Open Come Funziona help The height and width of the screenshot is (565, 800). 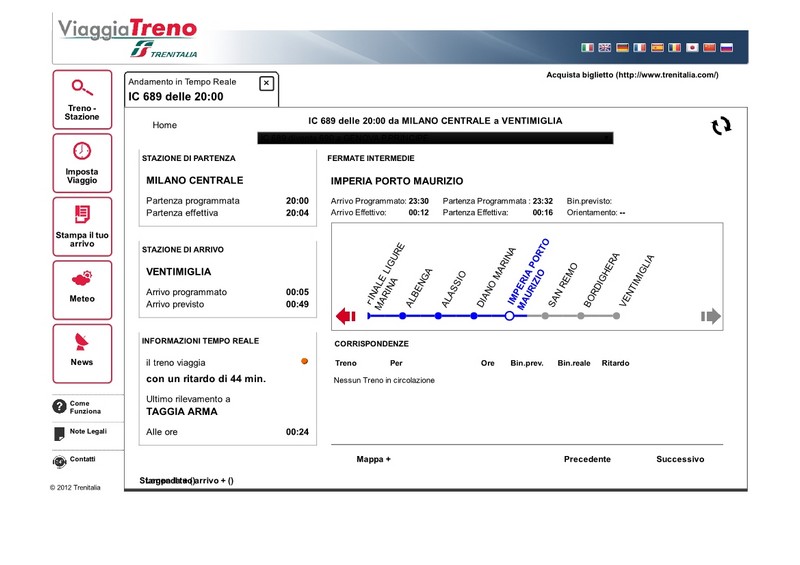77,407
